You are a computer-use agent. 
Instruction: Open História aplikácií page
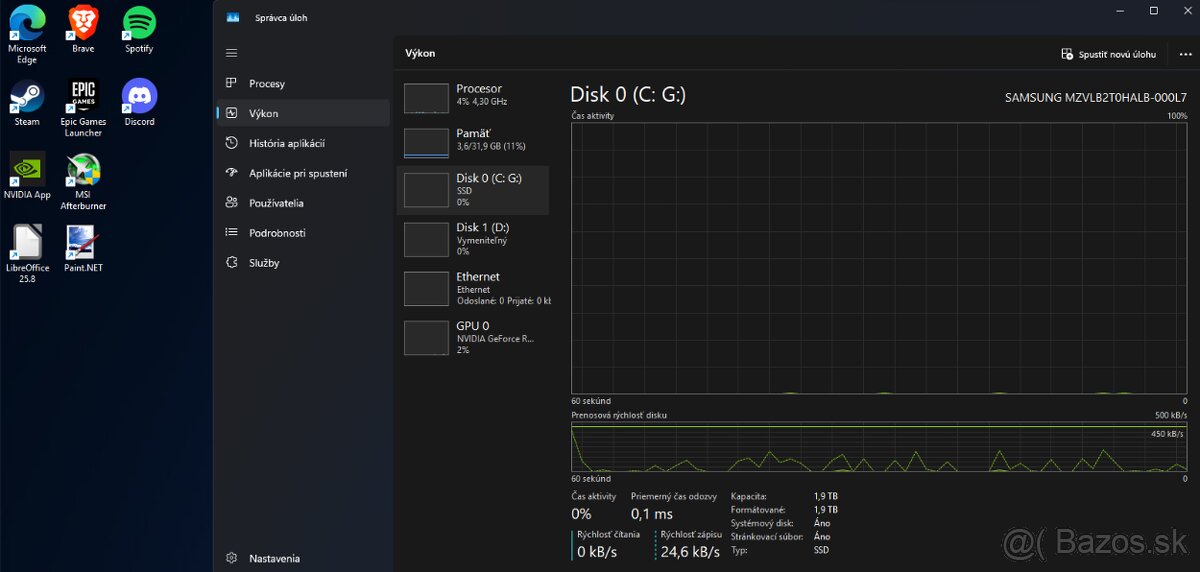coord(304,143)
